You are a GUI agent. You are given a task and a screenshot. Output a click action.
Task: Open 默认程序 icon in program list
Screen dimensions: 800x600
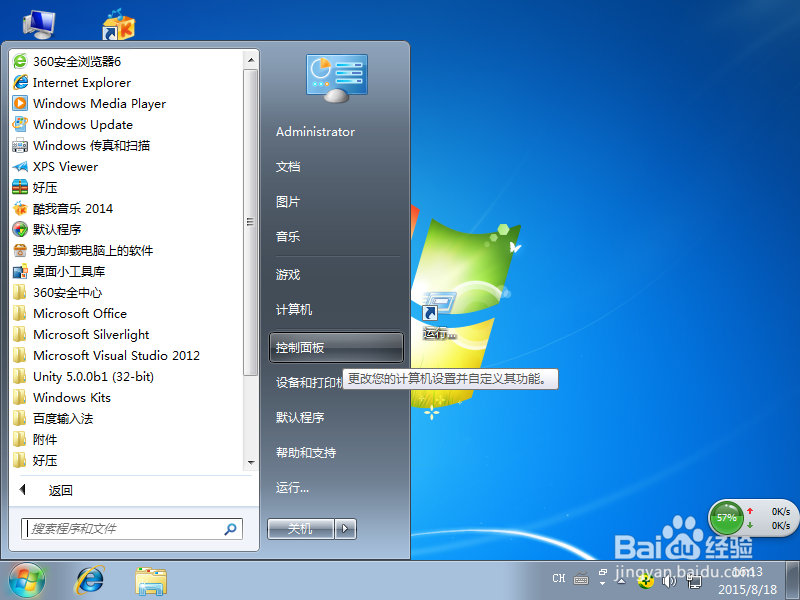coord(20,229)
